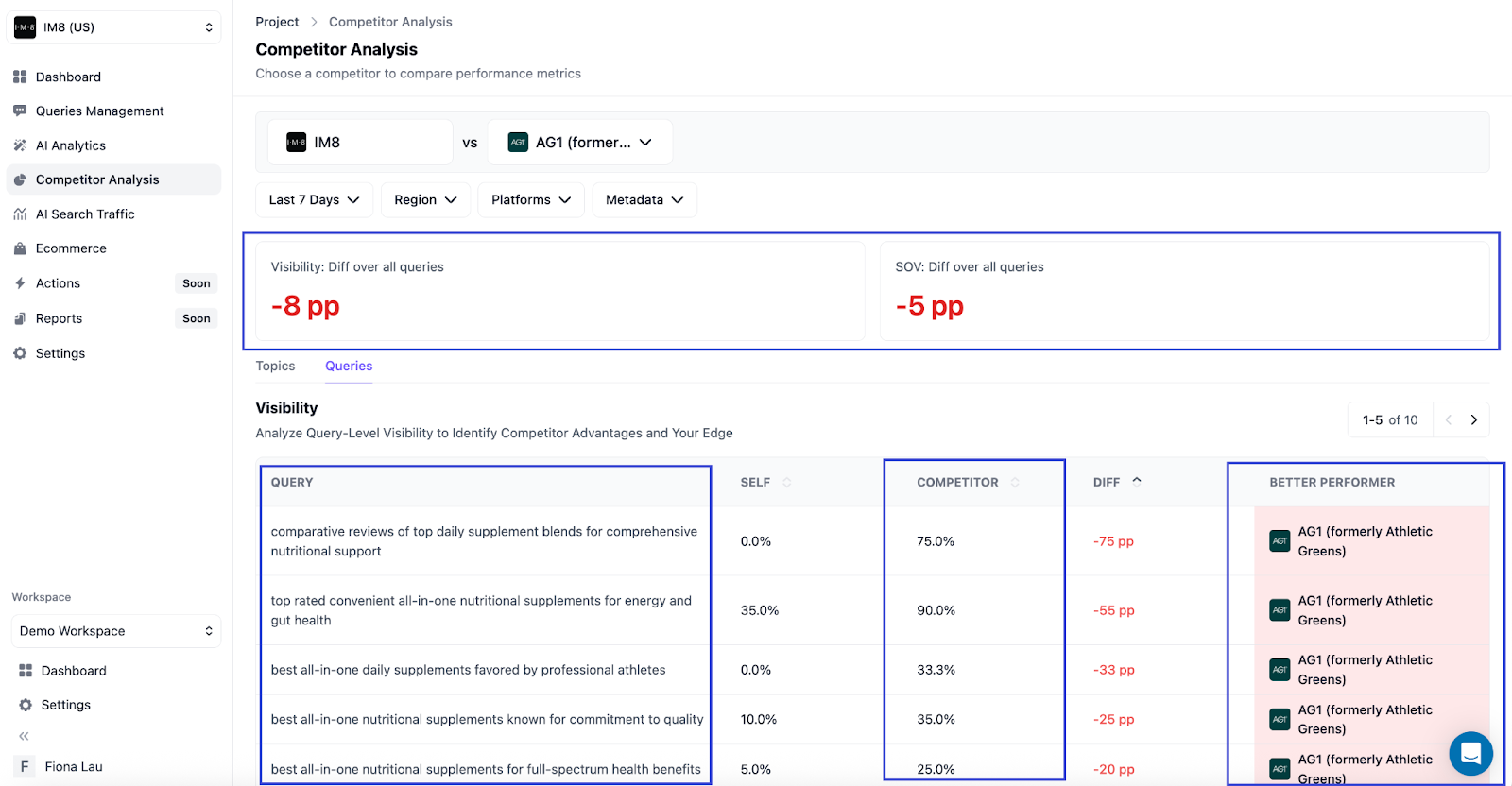Click the Fiona Lau user name

pos(74,767)
